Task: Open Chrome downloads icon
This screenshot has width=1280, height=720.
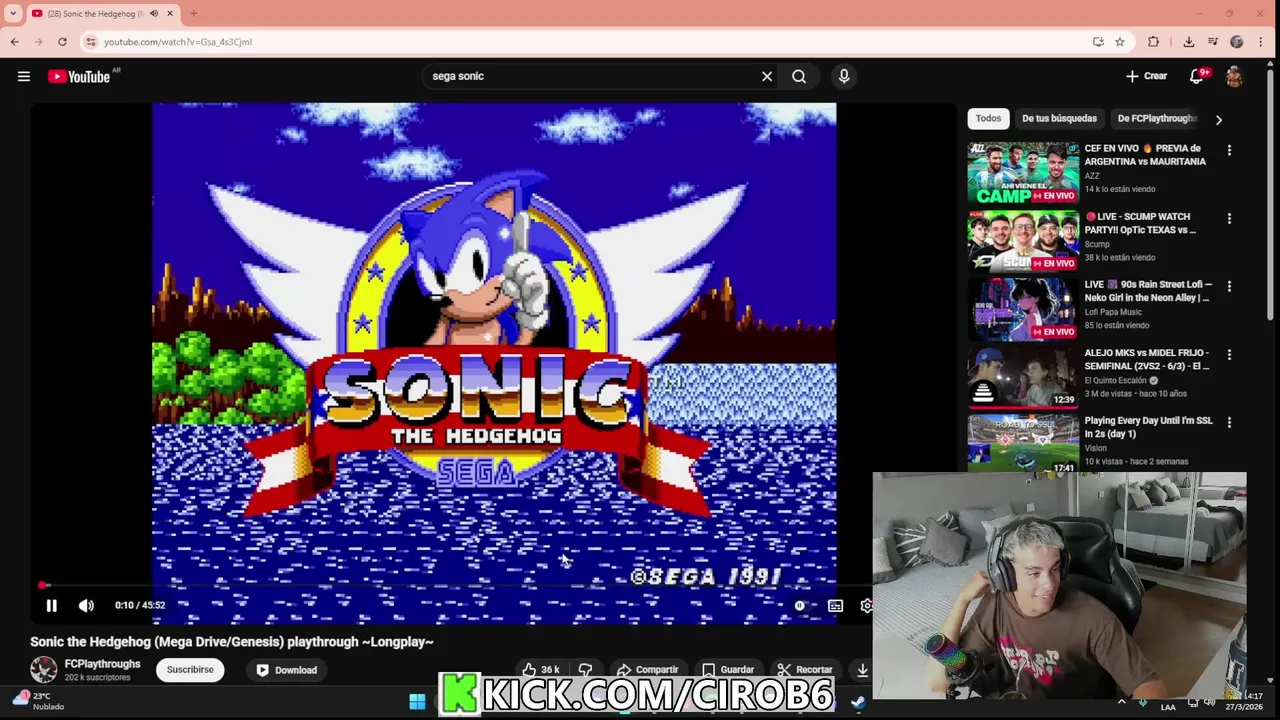Action: [1188, 42]
